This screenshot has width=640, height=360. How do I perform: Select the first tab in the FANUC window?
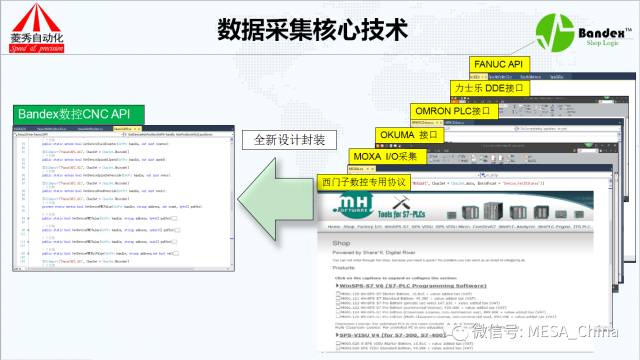(x=478, y=76)
